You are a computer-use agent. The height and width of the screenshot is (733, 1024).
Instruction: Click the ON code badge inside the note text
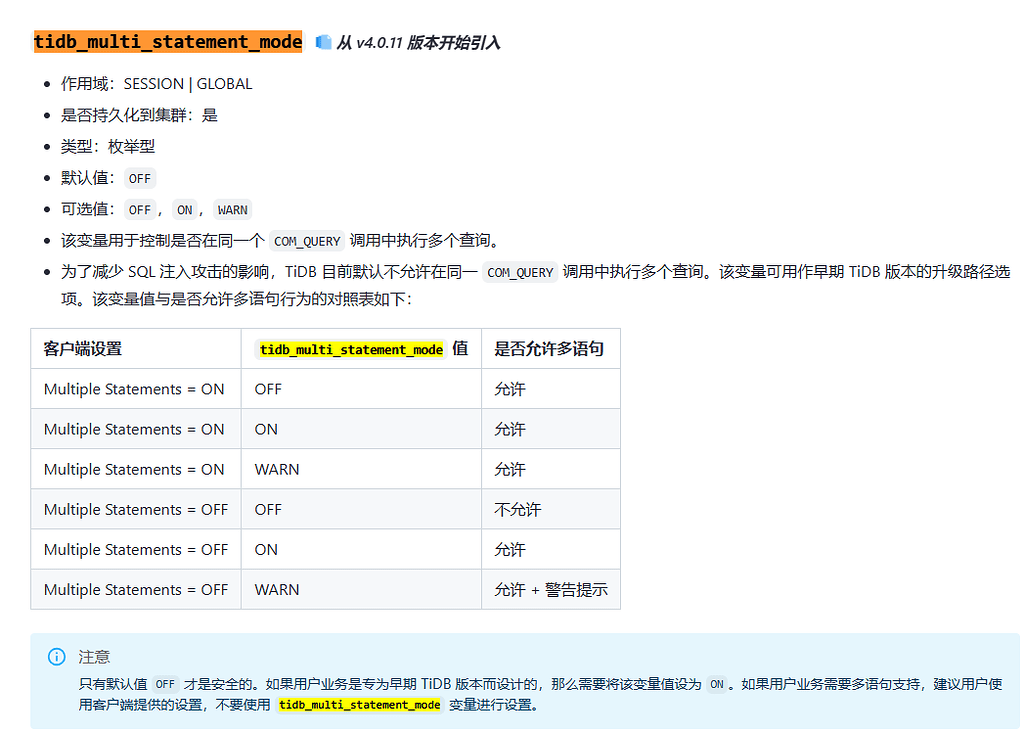pyautogui.click(x=717, y=683)
